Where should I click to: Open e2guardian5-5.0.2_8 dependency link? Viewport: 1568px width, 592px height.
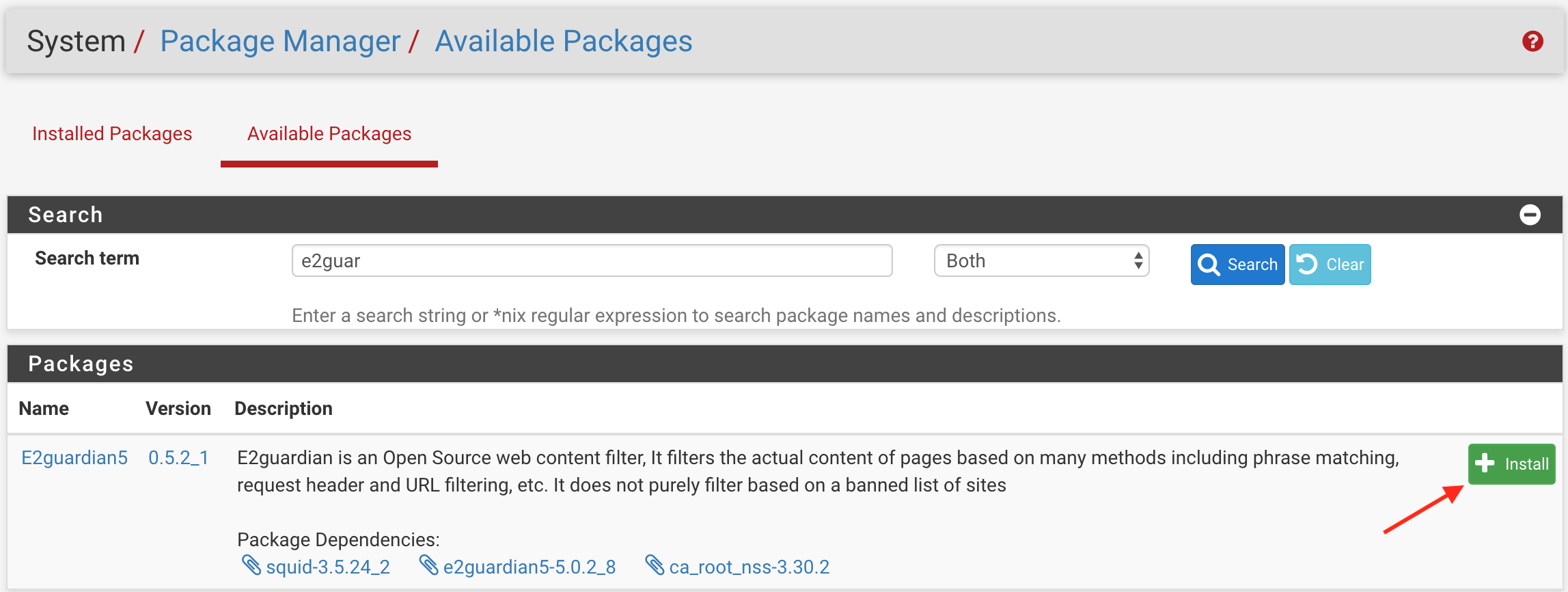click(529, 567)
